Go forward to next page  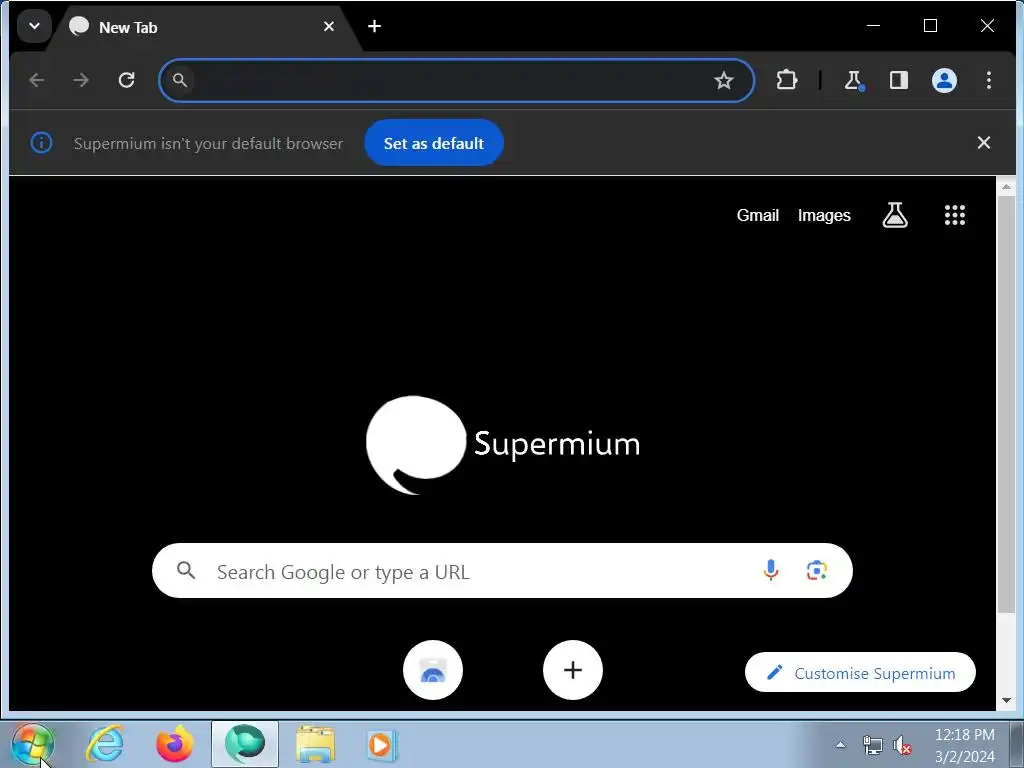pyautogui.click(x=81, y=80)
